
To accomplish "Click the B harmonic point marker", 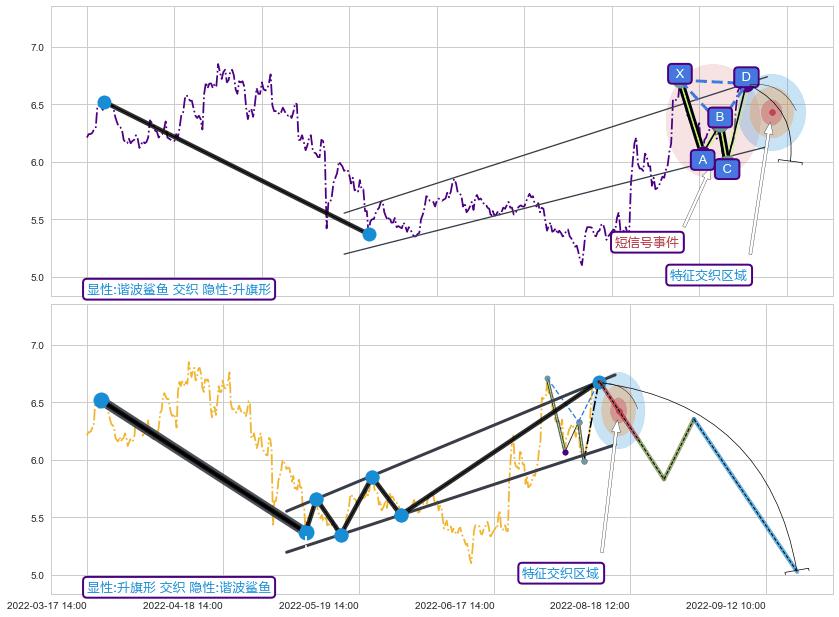I will pyautogui.click(x=719, y=117).
